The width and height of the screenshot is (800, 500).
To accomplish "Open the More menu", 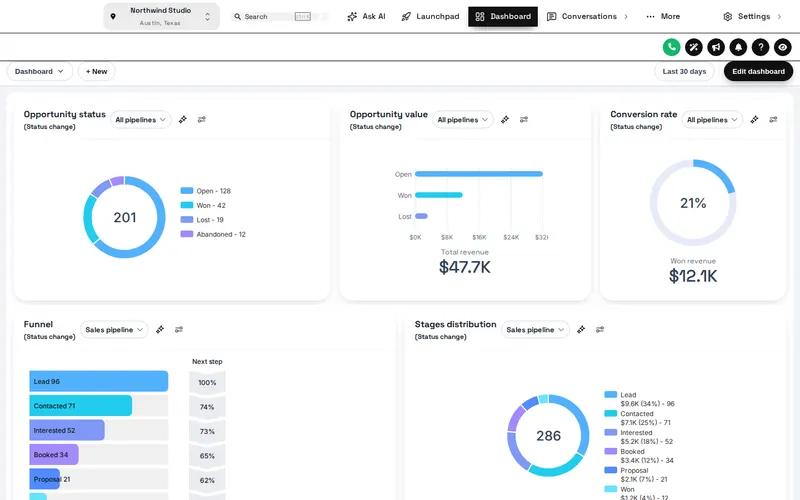I will tap(663, 17).
